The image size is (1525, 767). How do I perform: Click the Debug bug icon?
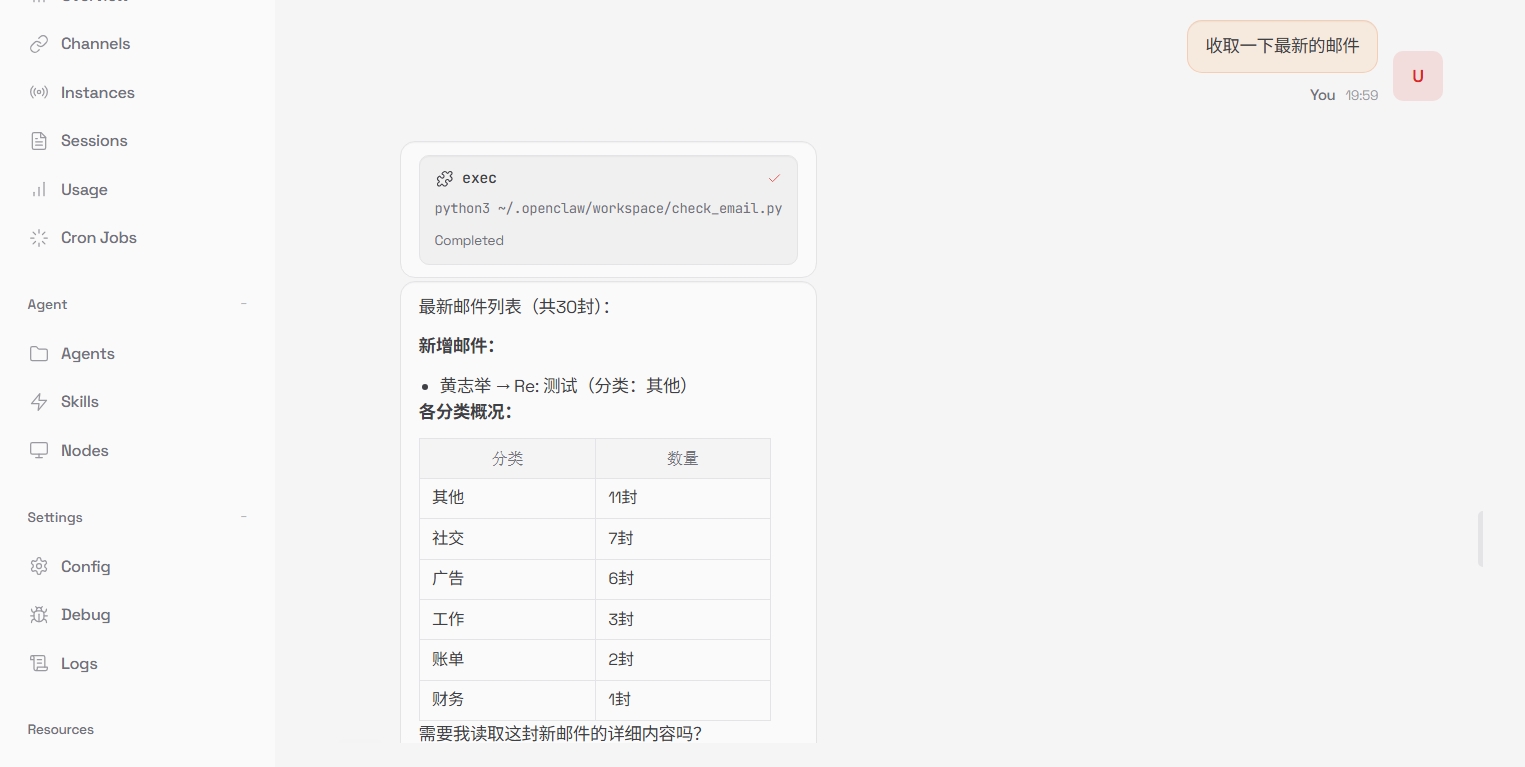(x=39, y=615)
